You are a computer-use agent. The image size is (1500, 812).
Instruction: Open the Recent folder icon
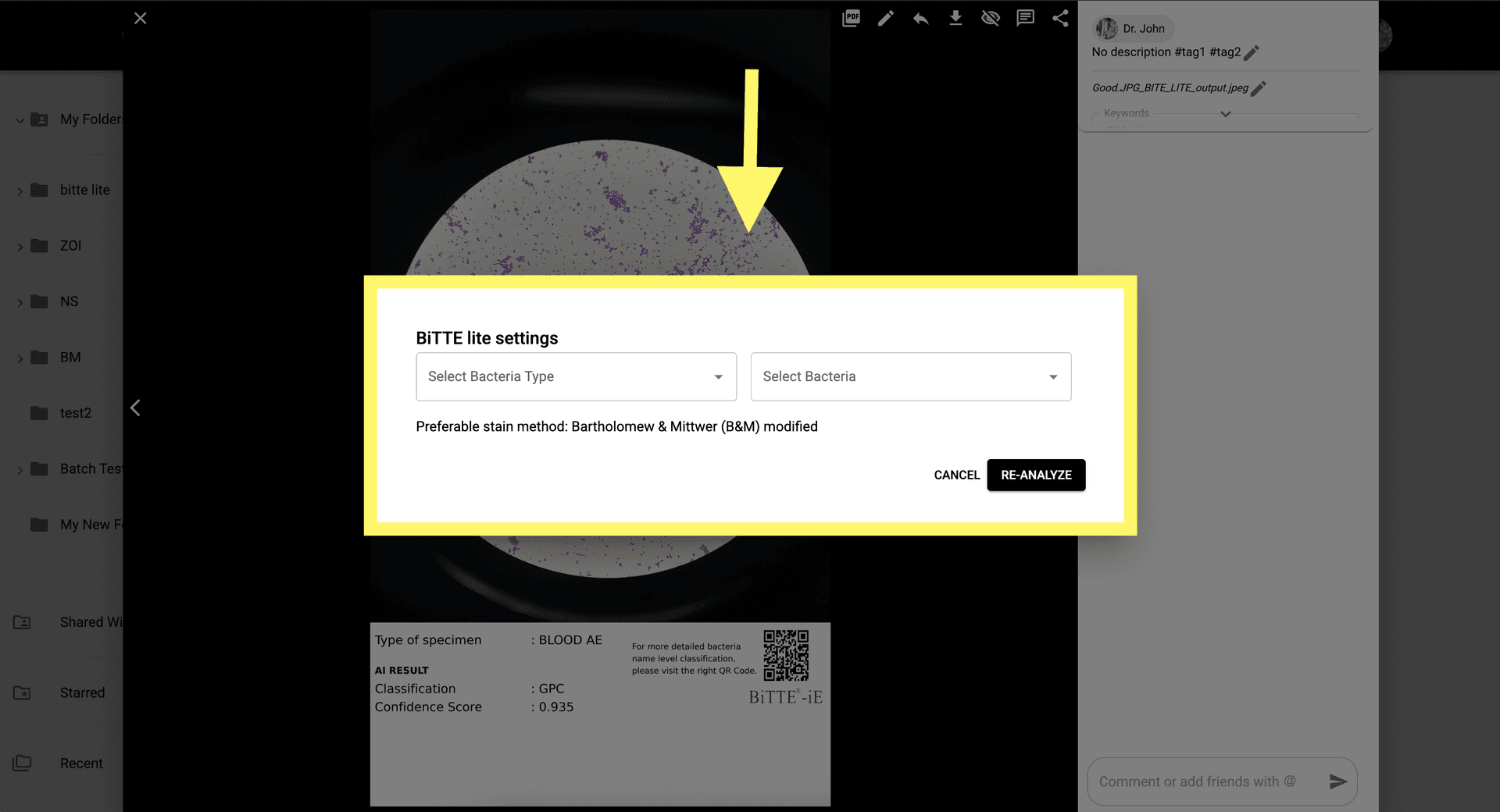22,763
